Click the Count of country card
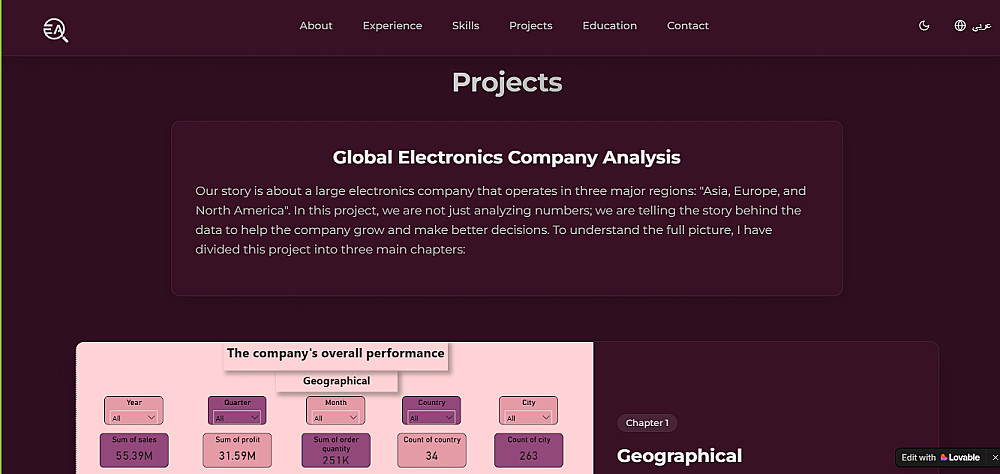The image size is (1000, 474). click(431, 450)
